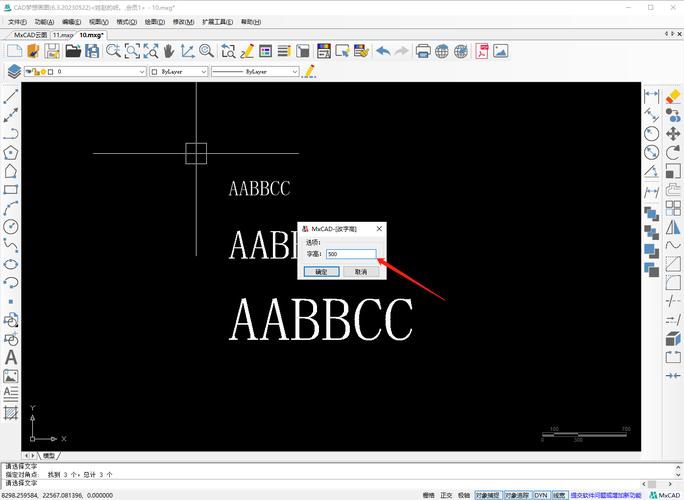Image resolution: width=684 pixels, height=500 pixels.
Task: Click the 取消 button in dialog
Action: [360, 271]
